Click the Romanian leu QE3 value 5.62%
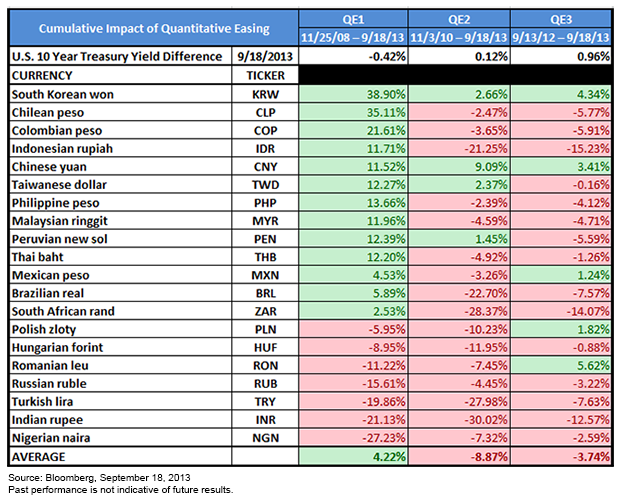Screen dimensions: 620x498 [561, 365]
